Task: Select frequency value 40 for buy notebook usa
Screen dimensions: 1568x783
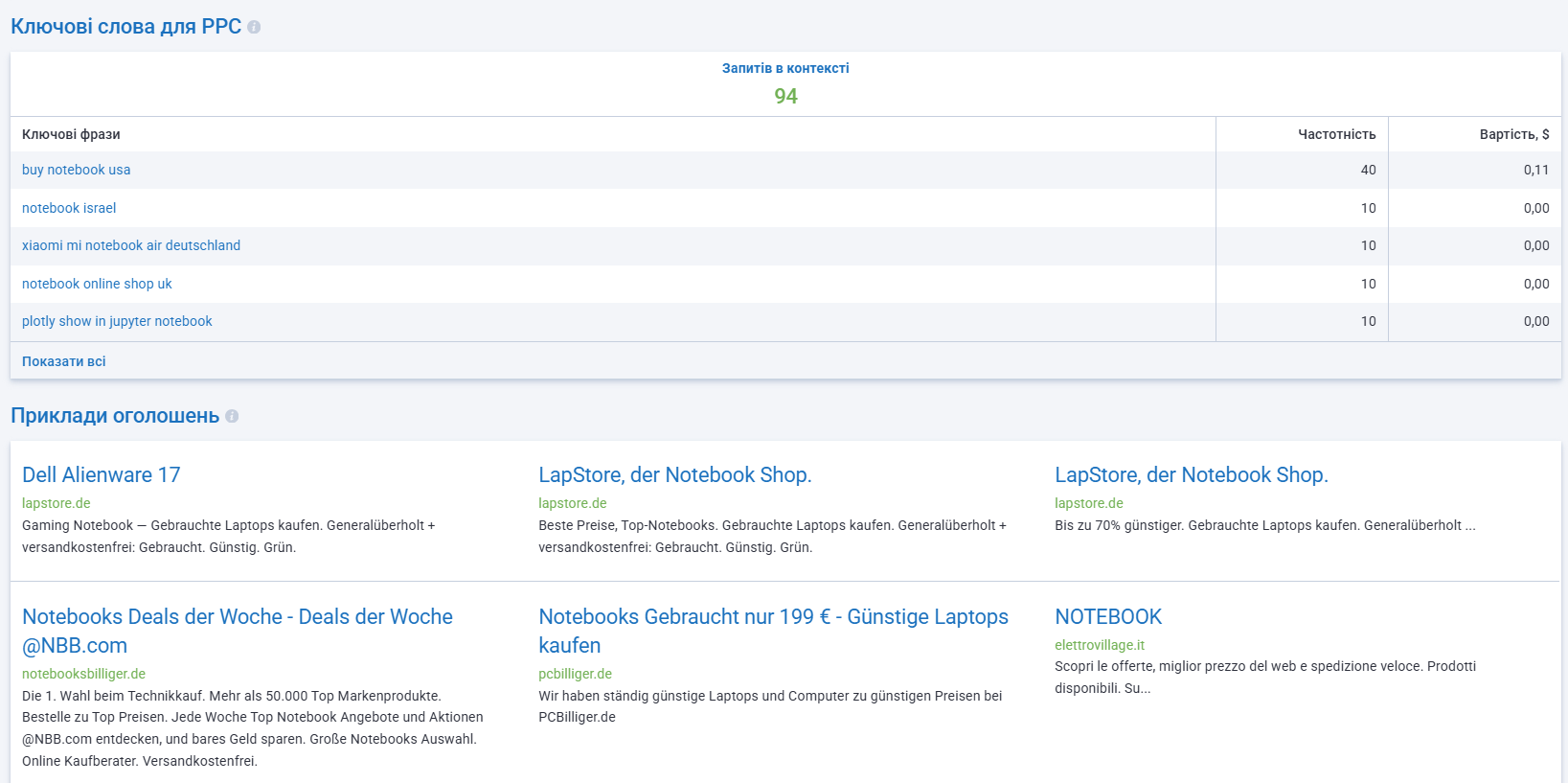Action: click(x=1368, y=170)
